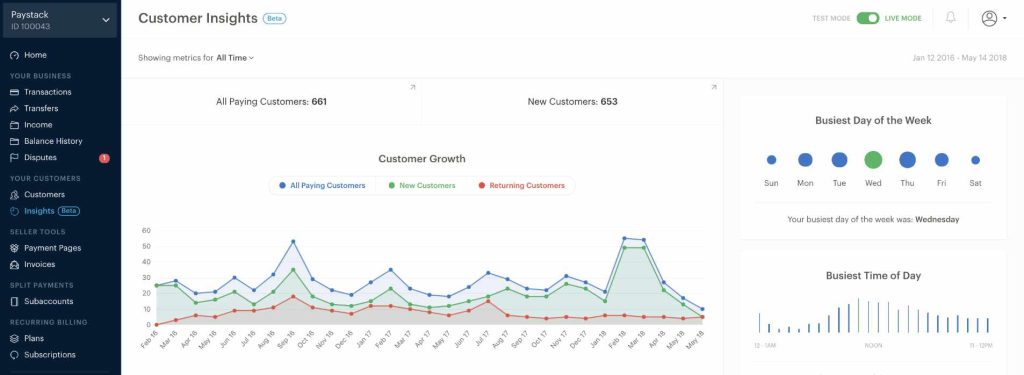Click the Sunday blue bubble
Viewport: 1024px width, 375px height.
[771, 160]
